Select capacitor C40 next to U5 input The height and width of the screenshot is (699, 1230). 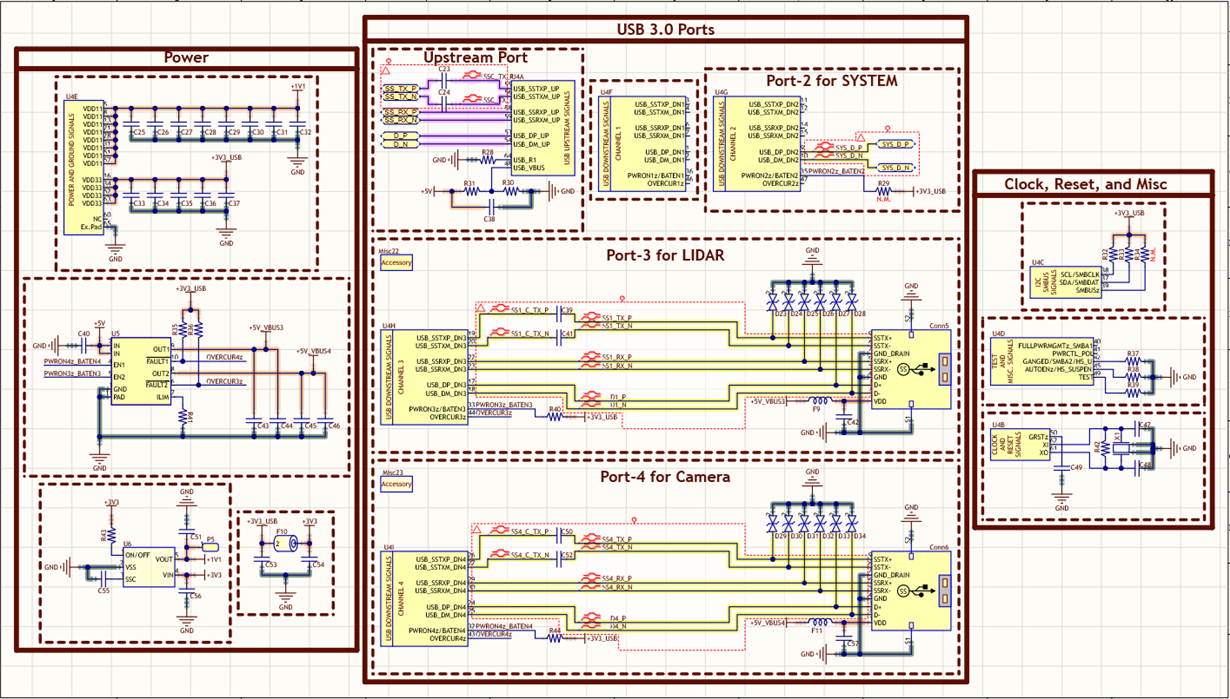click(x=83, y=344)
